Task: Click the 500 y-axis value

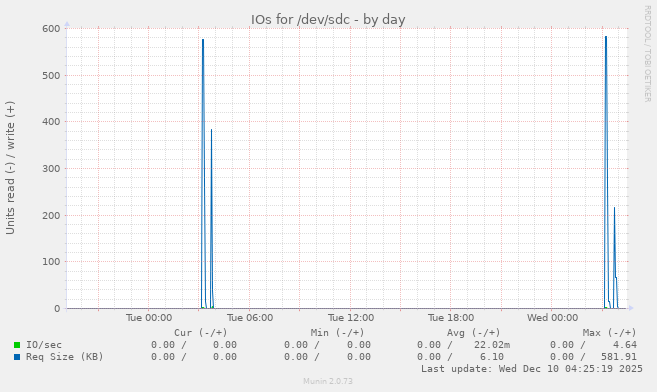Action: click(x=51, y=76)
